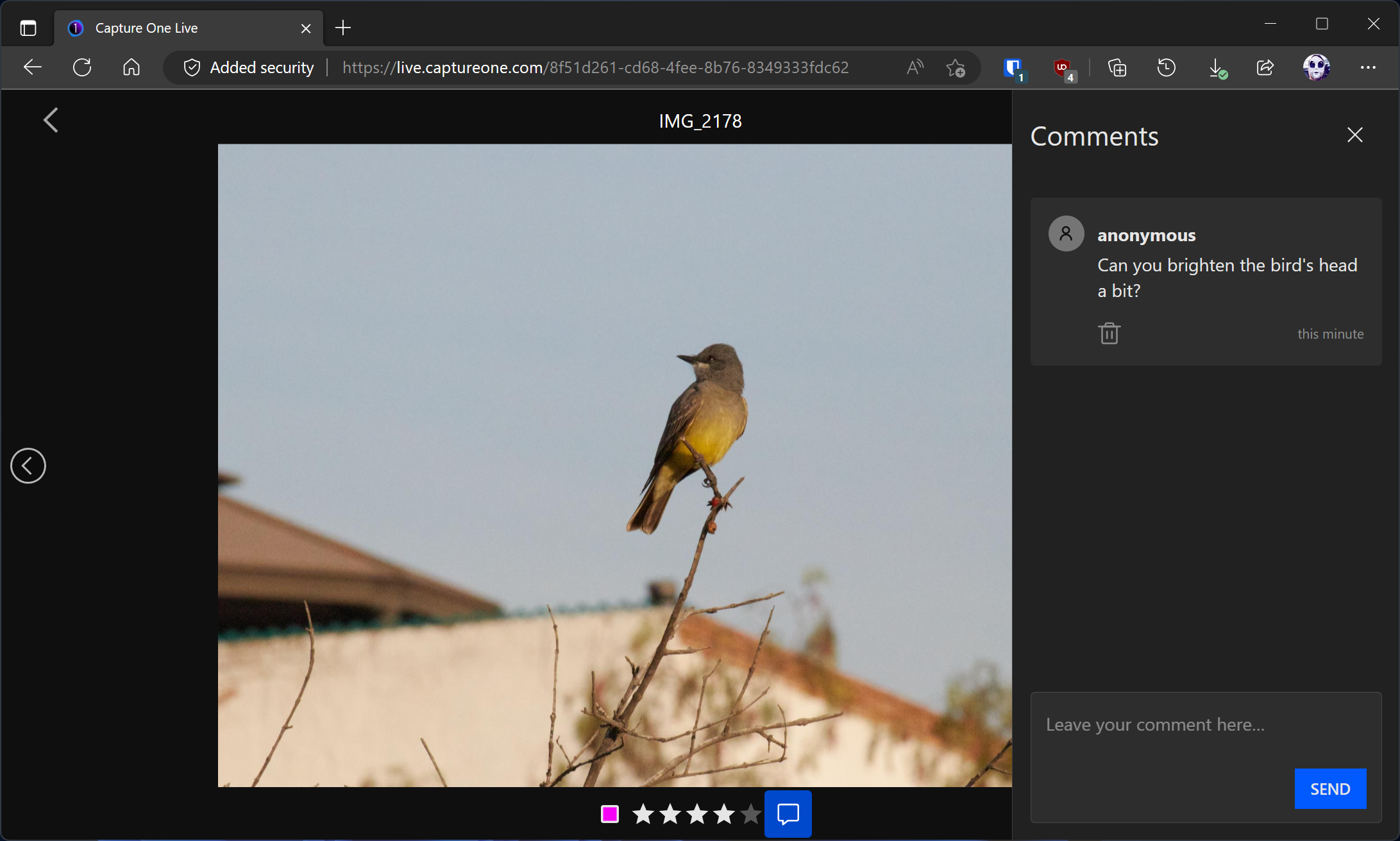Click the anonymous user avatar in Comments
This screenshot has height=841, width=1400.
pos(1065,233)
